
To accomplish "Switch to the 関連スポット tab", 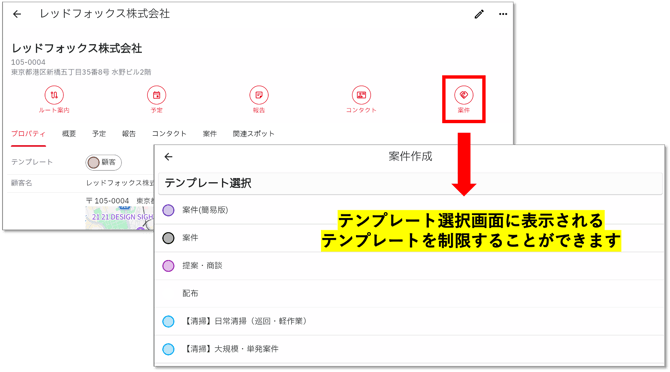I will [253, 134].
